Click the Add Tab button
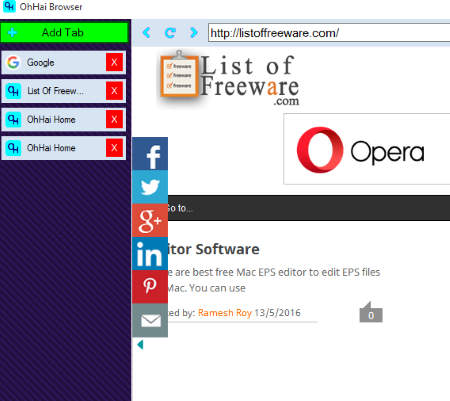 click(64, 32)
